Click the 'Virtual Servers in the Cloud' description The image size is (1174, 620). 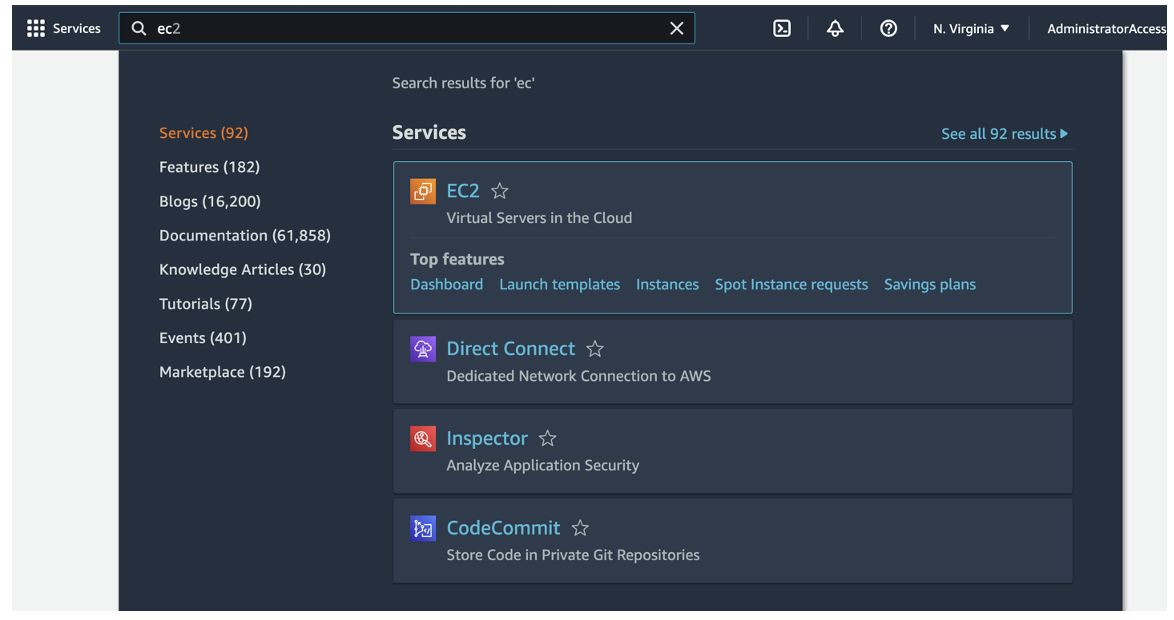539,218
